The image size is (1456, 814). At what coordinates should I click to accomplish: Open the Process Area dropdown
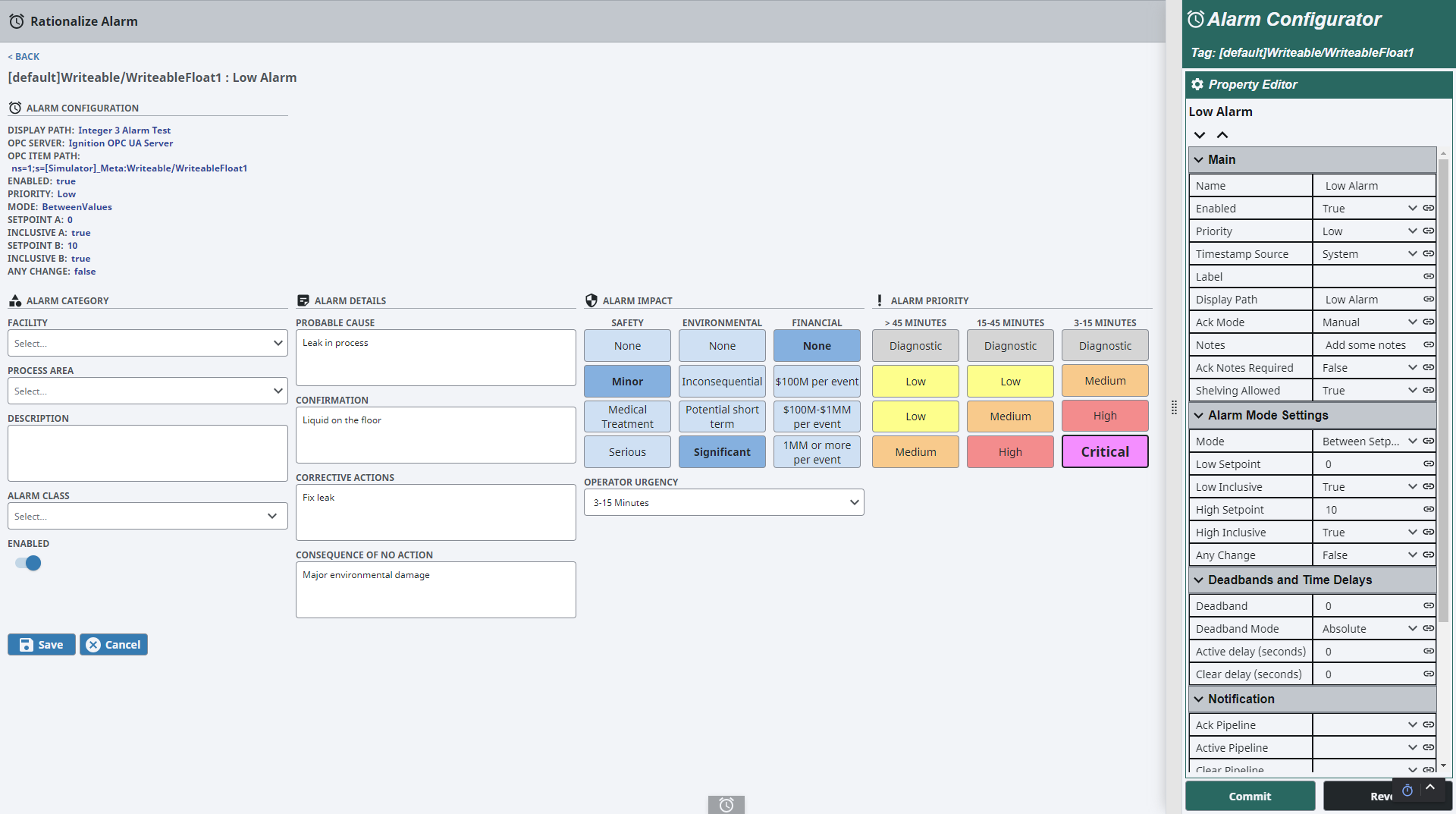(148, 391)
